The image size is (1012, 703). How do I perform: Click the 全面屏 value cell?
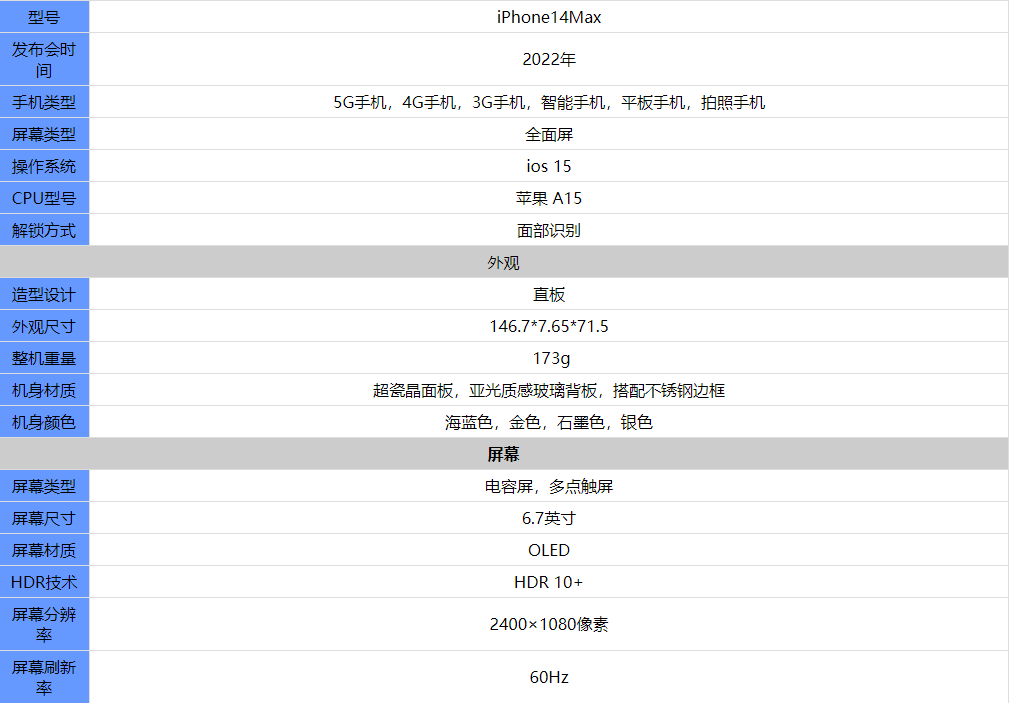[x=549, y=134]
